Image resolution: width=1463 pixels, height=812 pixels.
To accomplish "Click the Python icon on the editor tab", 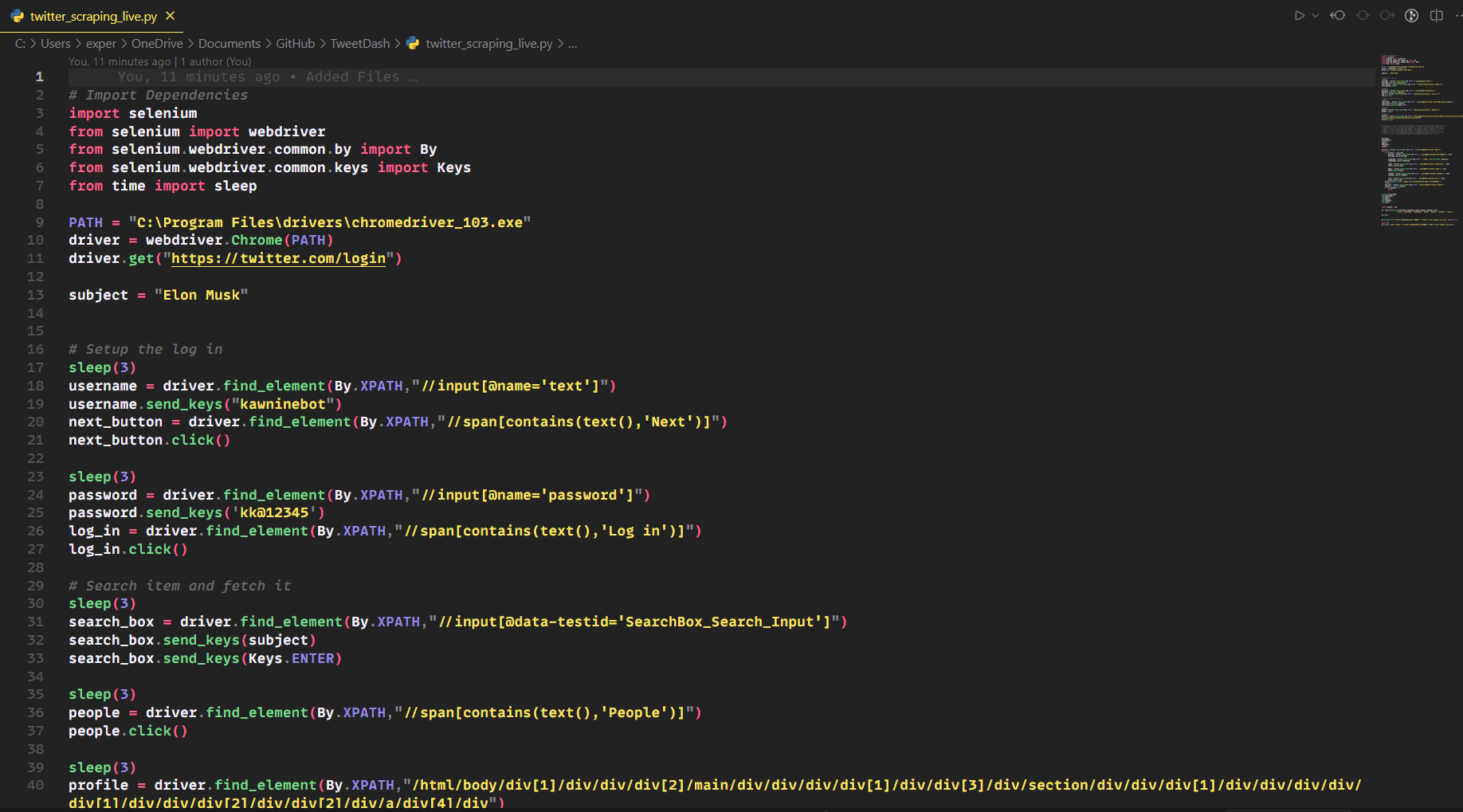I will pos(18,16).
